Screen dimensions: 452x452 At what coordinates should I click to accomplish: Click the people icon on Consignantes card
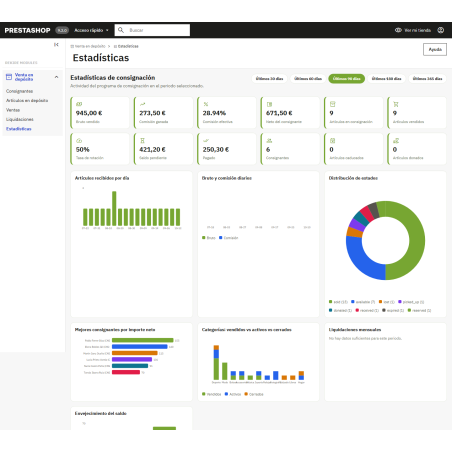click(x=269, y=141)
